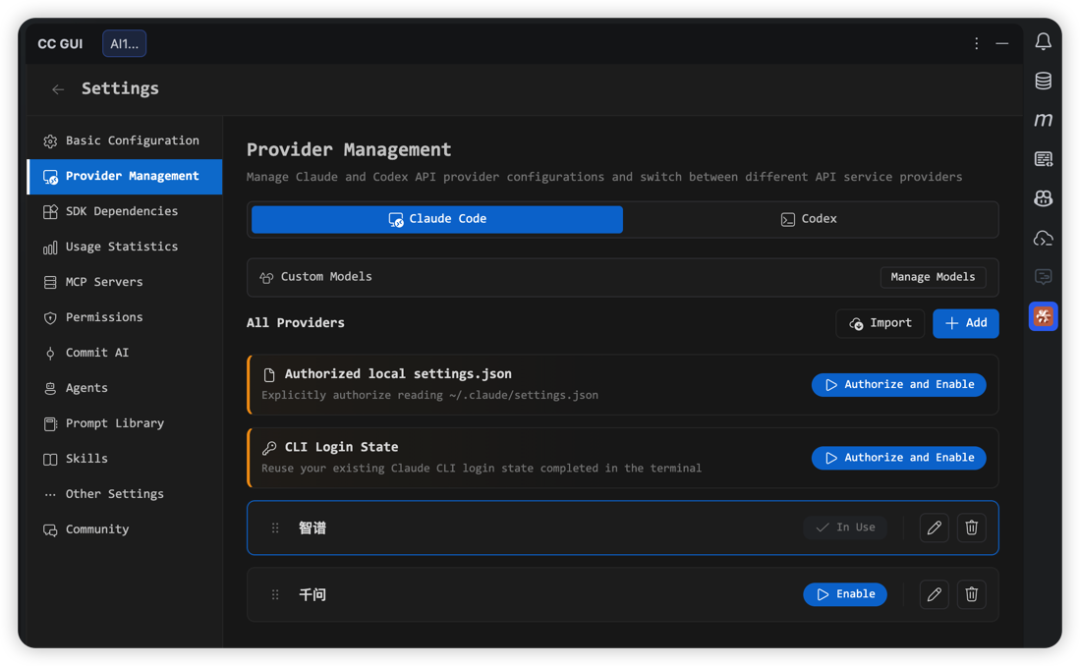The width and height of the screenshot is (1080, 666).
Task: Click the CC GUI title text
Action: click(60, 44)
